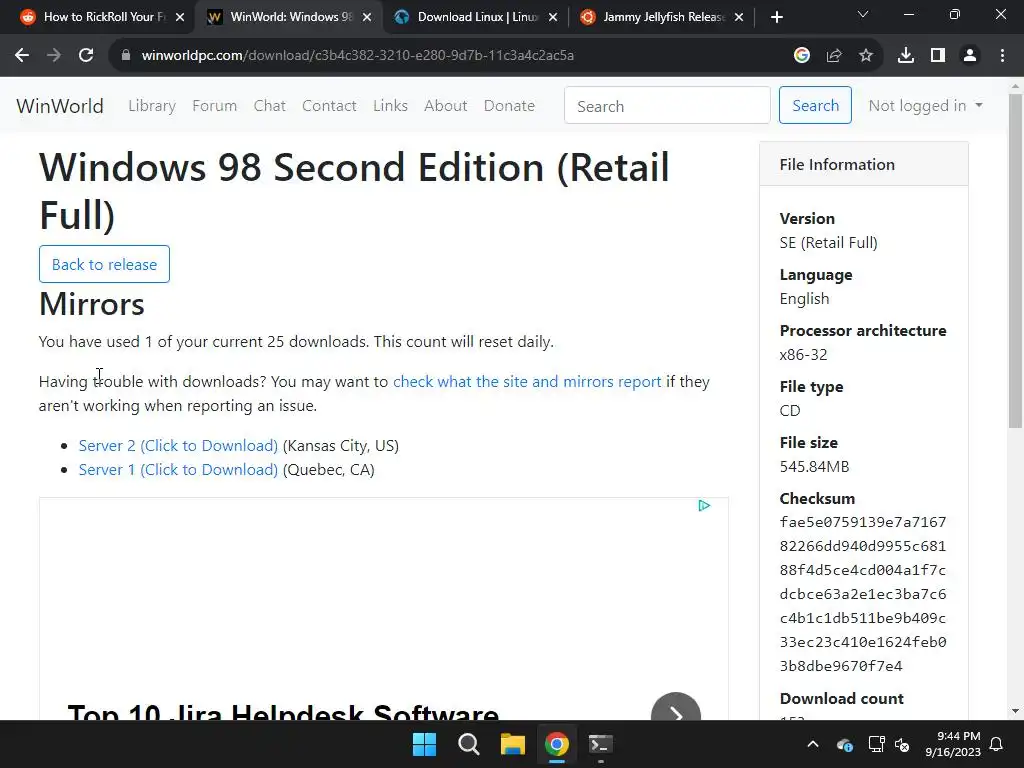This screenshot has height=768, width=1024.
Task: Click the ad's round arrow button
Action: coord(676,708)
